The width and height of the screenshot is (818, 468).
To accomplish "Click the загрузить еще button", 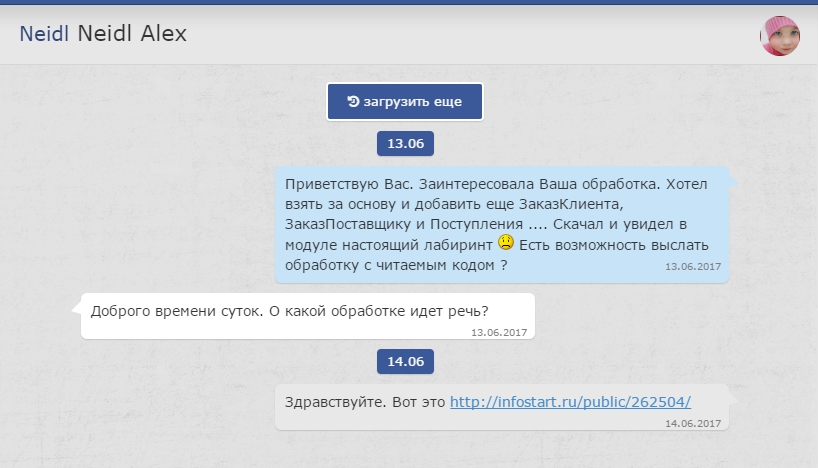I will [405, 102].
